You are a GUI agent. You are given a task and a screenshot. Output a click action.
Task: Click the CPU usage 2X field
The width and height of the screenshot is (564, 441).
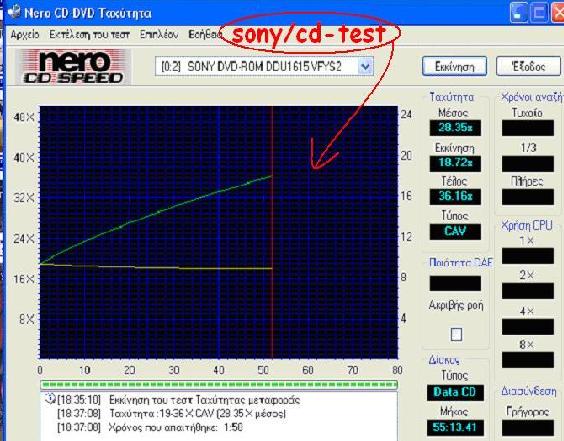(x=528, y=291)
